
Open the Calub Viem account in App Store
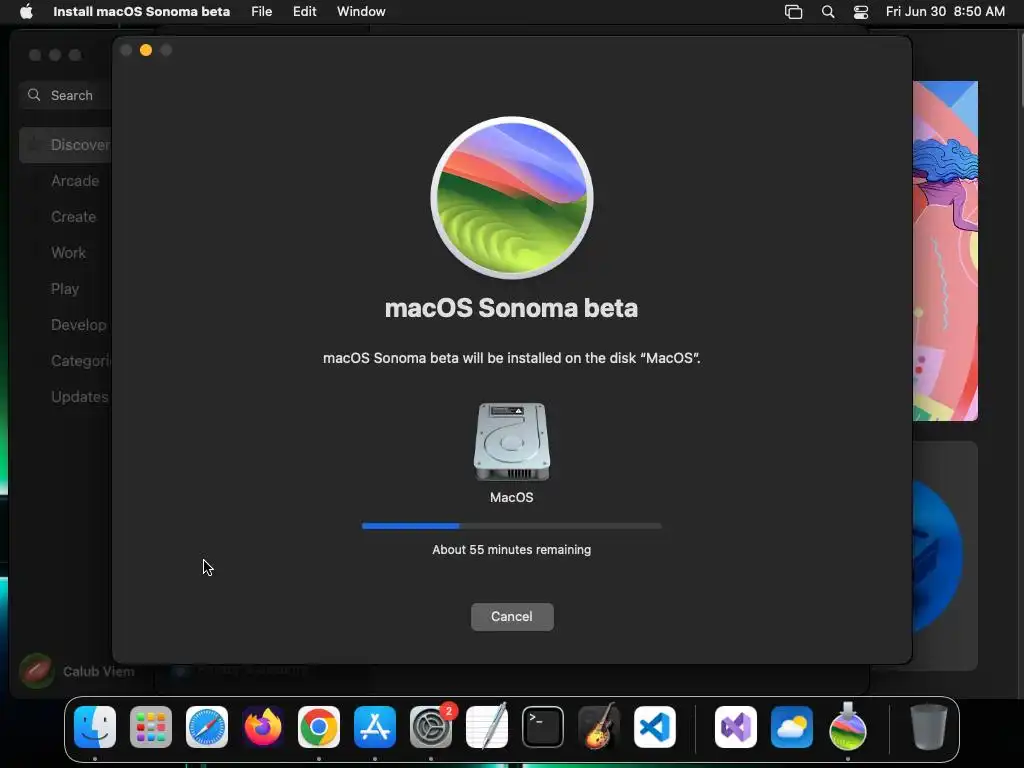77,671
